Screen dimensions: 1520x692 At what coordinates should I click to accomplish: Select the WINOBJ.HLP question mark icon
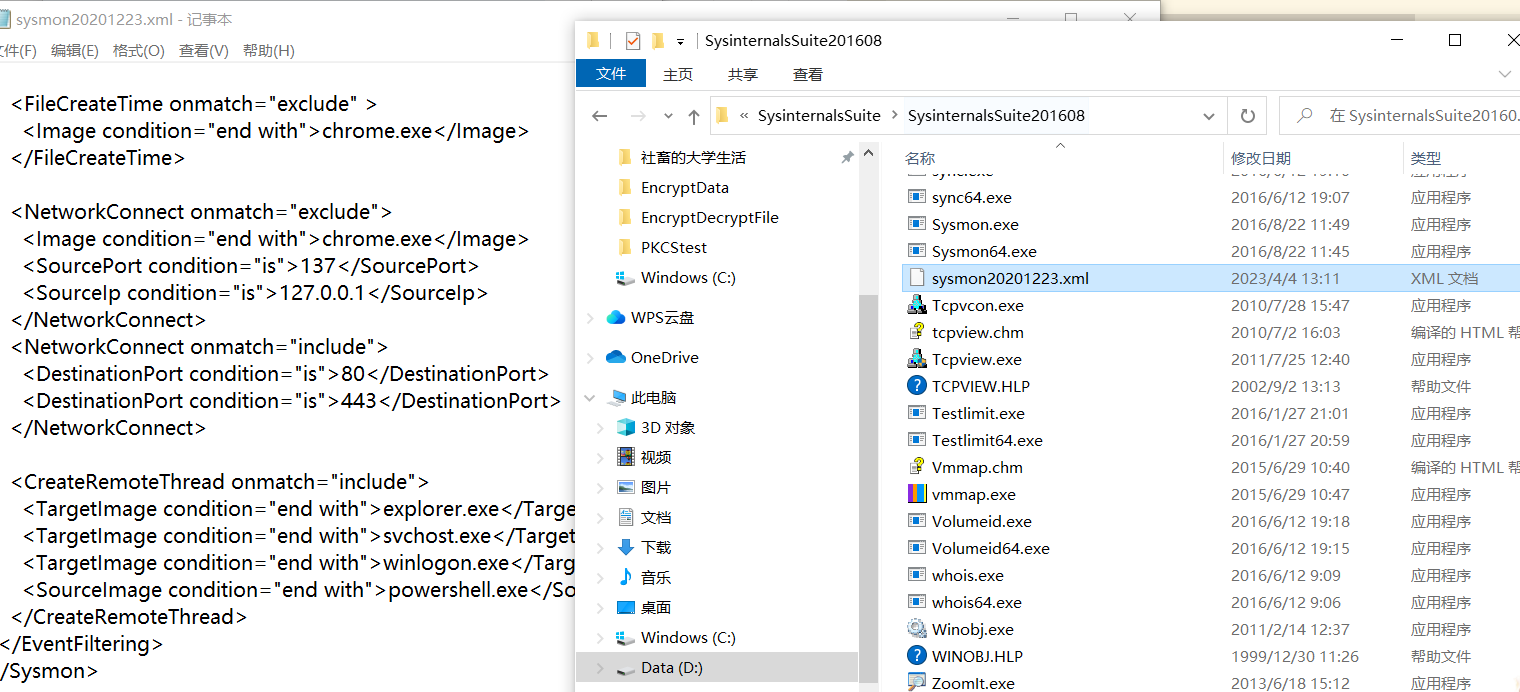[917, 657]
